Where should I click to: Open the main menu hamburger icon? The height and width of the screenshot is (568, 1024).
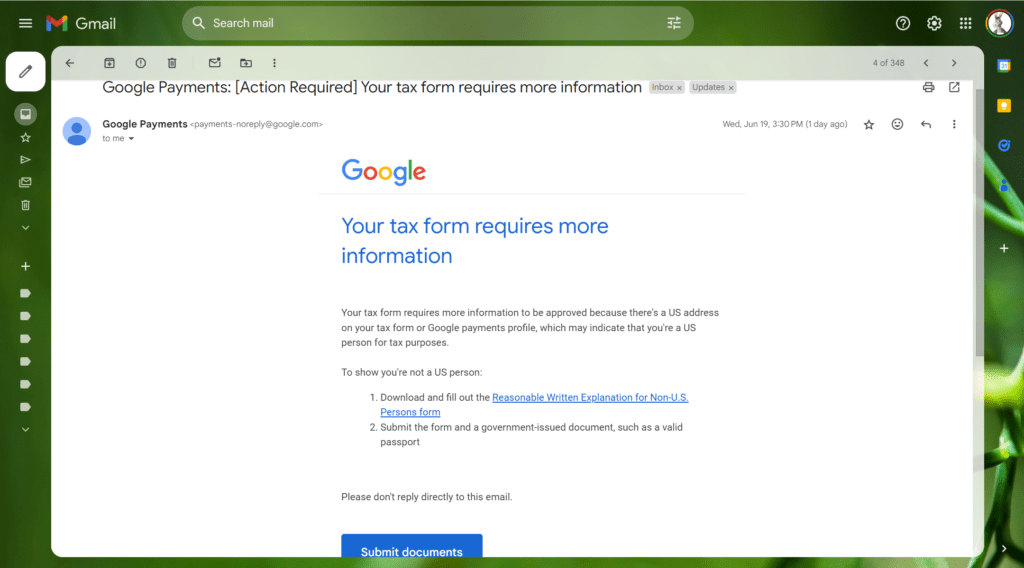(x=25, y=24)
